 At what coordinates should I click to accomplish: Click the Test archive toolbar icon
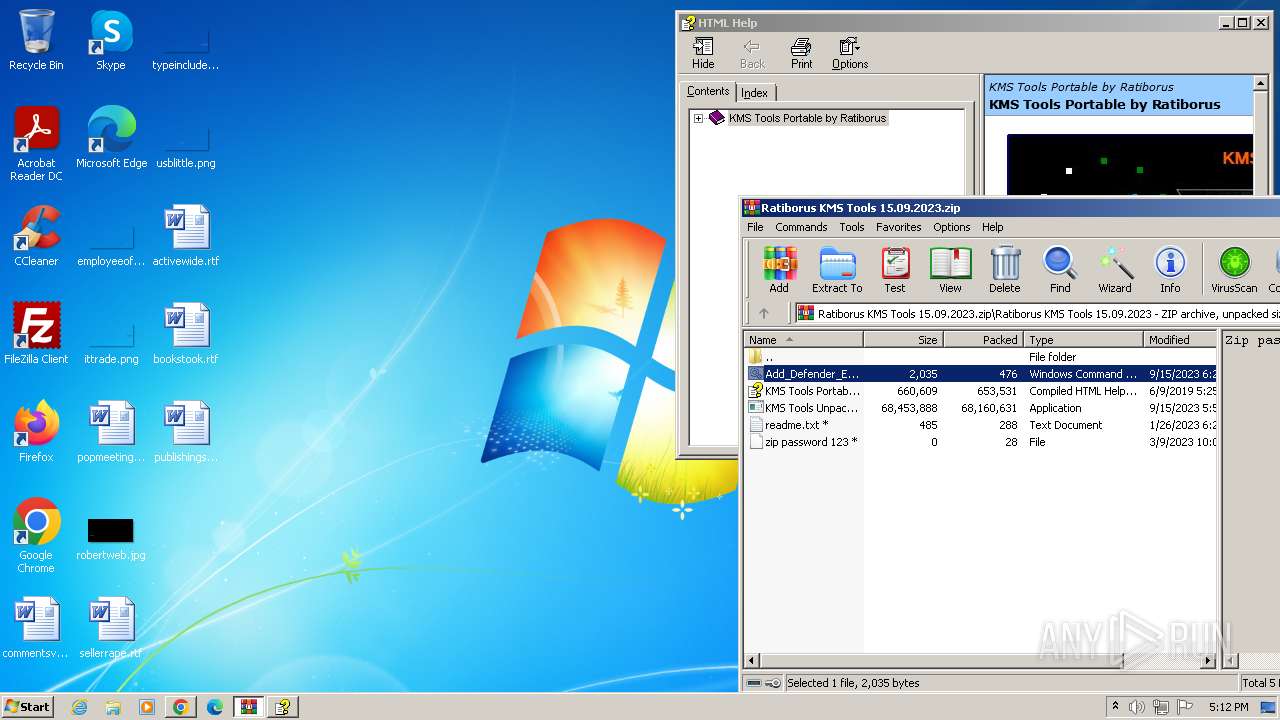coord(895,270)
